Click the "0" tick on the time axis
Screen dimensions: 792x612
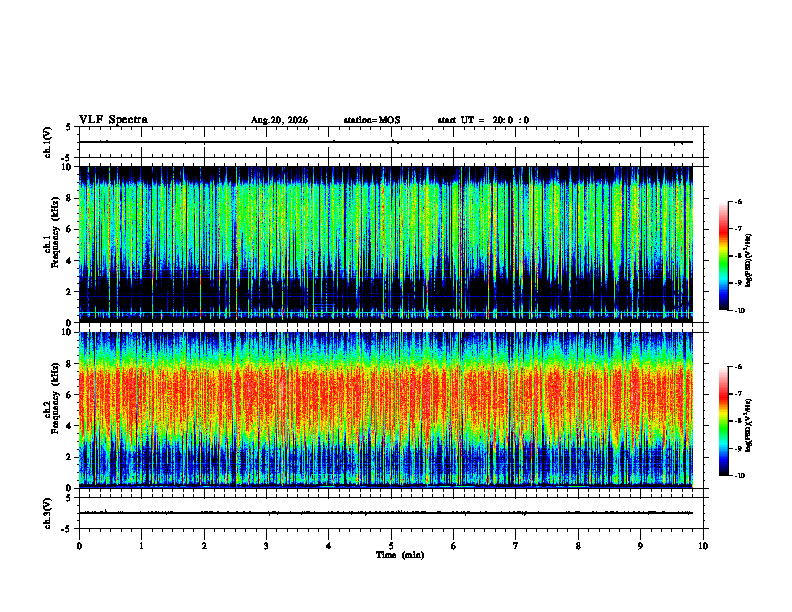(79, 546)
